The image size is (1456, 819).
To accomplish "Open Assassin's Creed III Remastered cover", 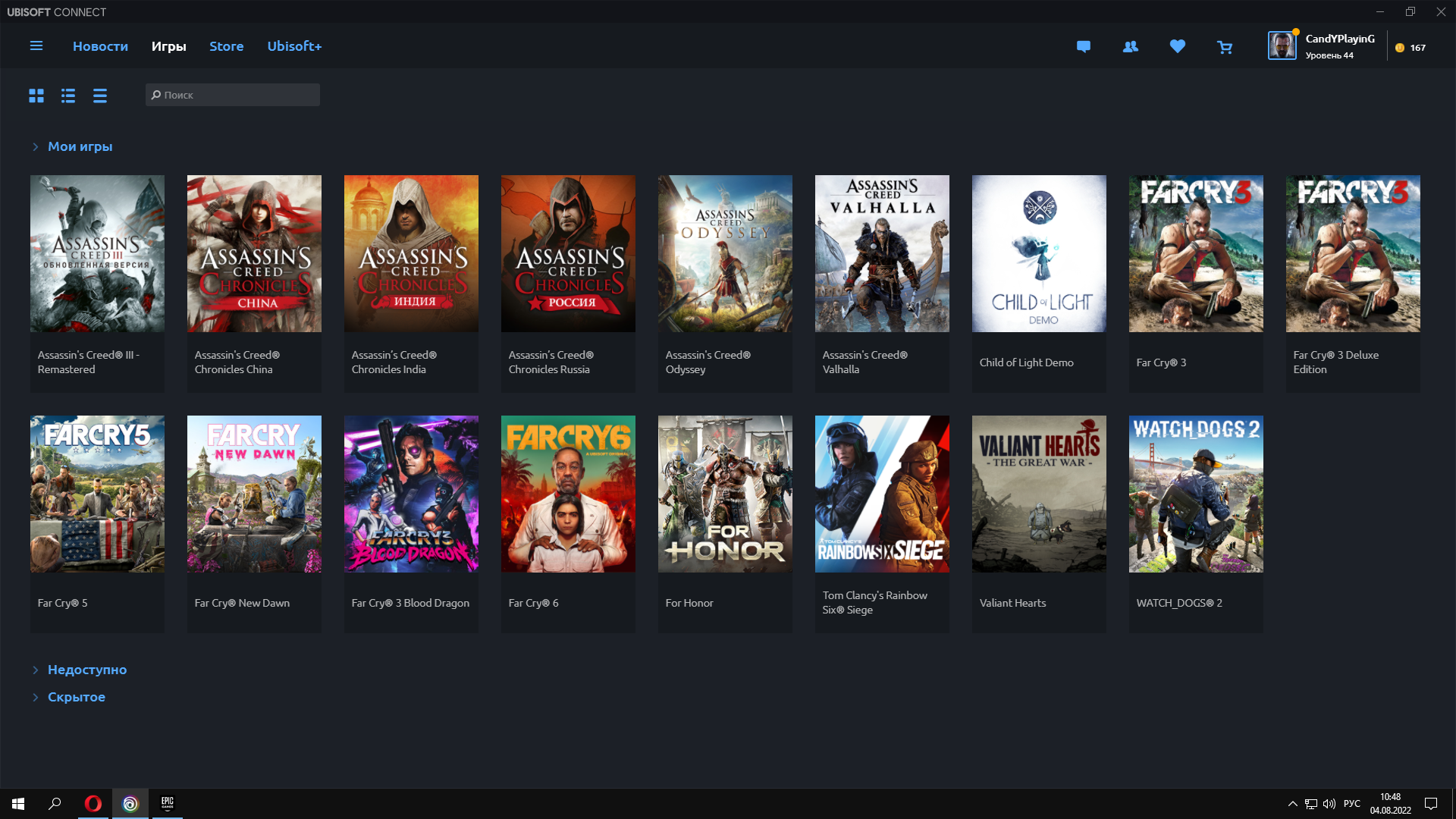I will coord(97,253).
